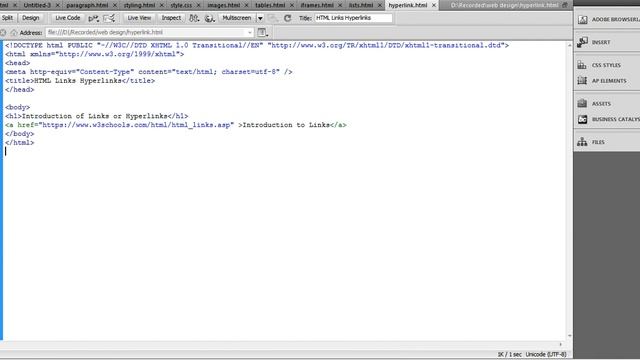Switch to the tables.html tab
The height and width of the screenshot is (360, 640).
(x=270, y=5)
